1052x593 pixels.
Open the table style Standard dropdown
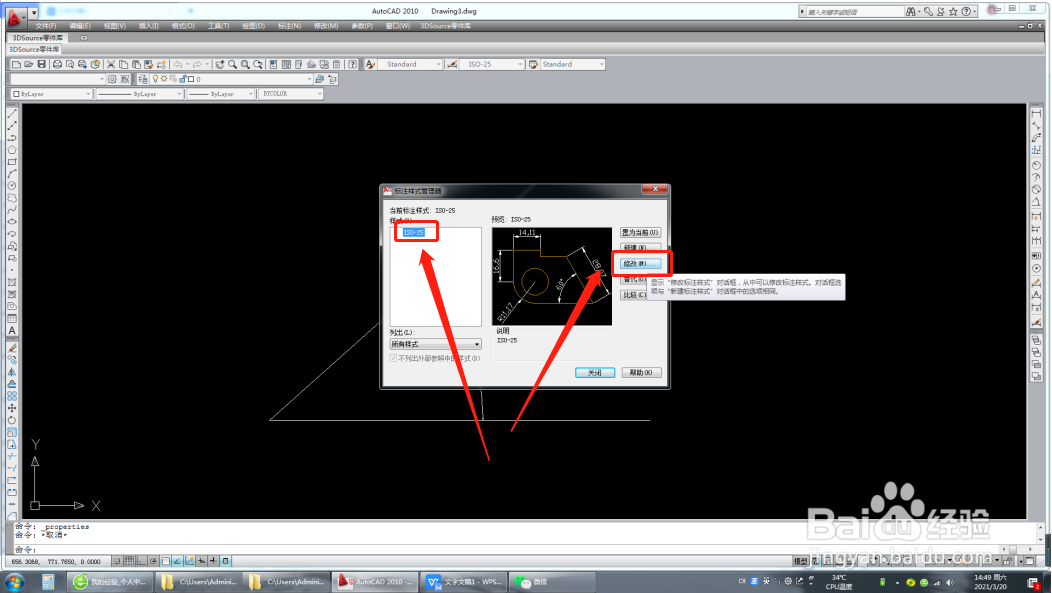(x=572, y=64)
